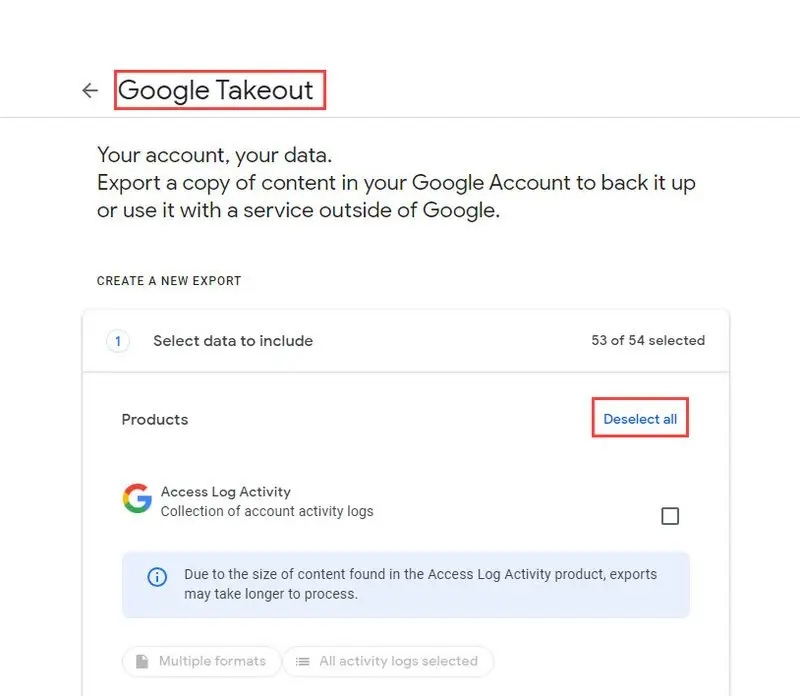Click the blue info circle icon
Screen dimensions: 800x696
[157, 577]
